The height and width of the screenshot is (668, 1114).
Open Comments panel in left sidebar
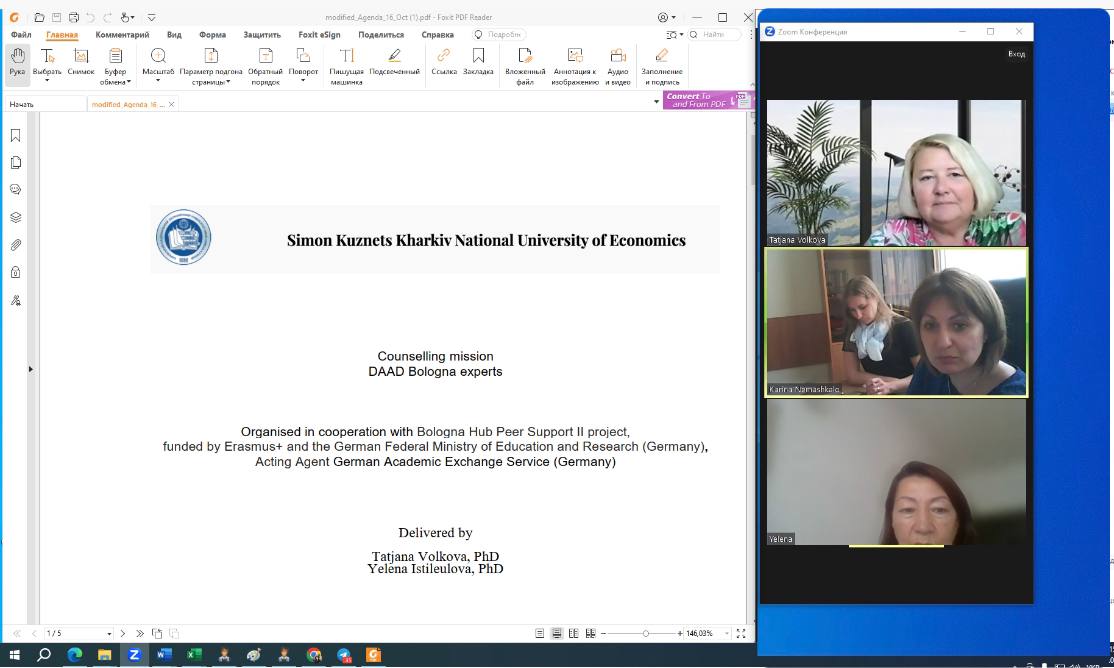click(x=16, y=190)
